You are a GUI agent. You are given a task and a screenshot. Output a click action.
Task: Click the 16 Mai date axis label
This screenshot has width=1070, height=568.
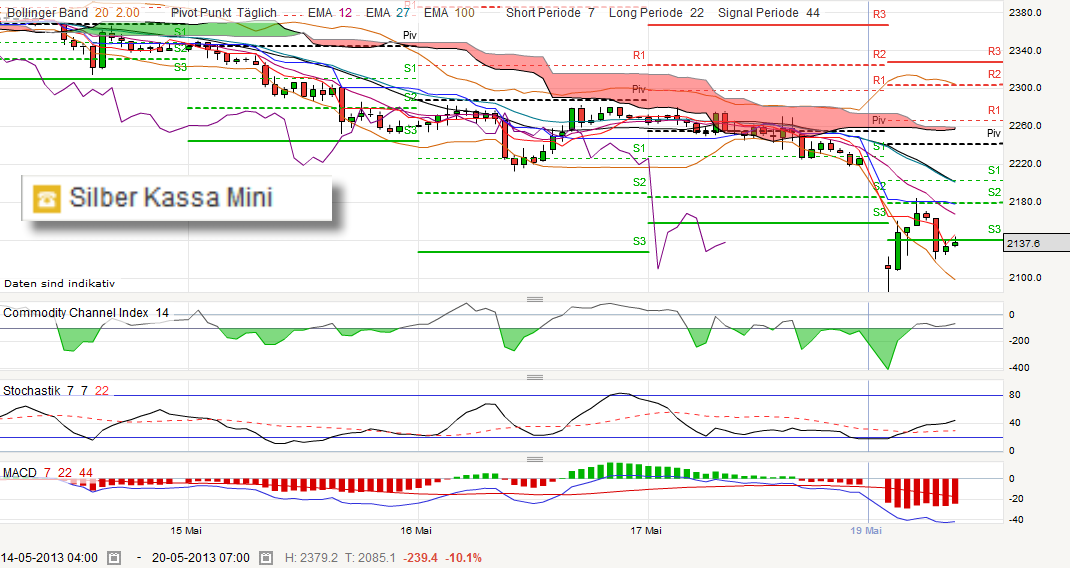point(416,530)
